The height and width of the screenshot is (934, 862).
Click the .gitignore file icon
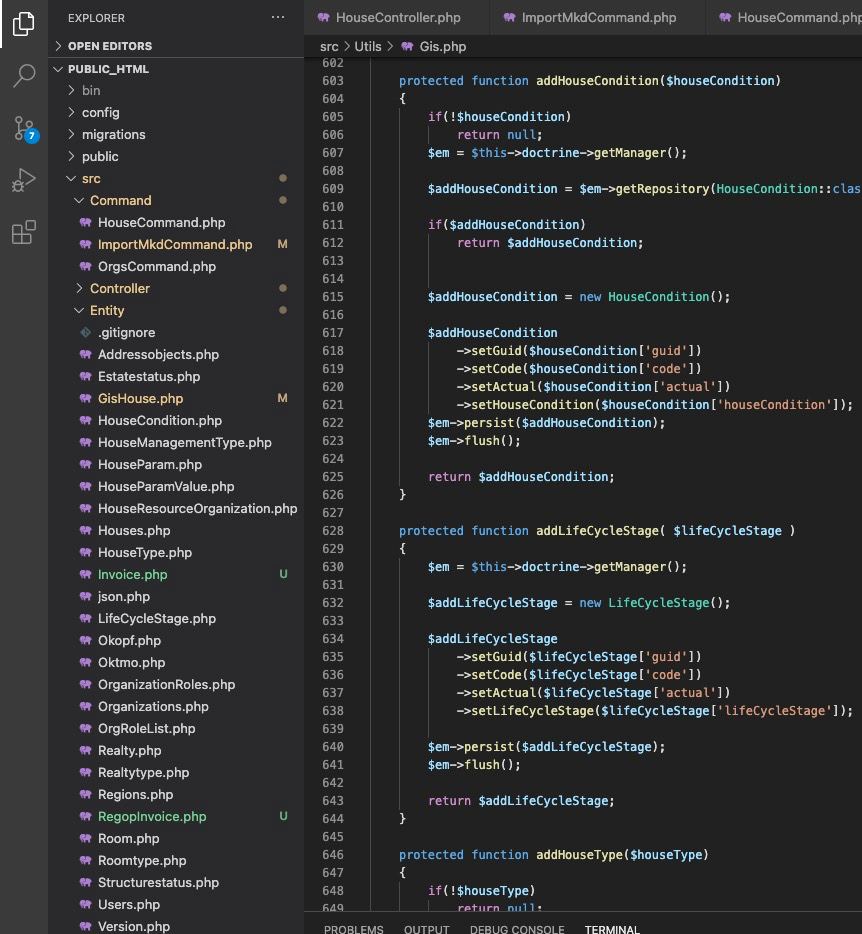[x=86, y=332]
